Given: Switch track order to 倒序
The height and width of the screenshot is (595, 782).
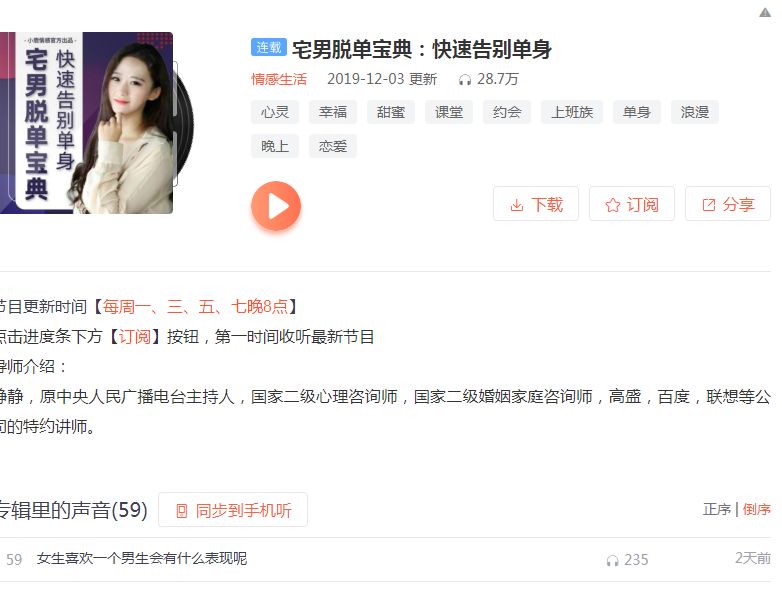Looking at the screenshot, I should (757, 509).
